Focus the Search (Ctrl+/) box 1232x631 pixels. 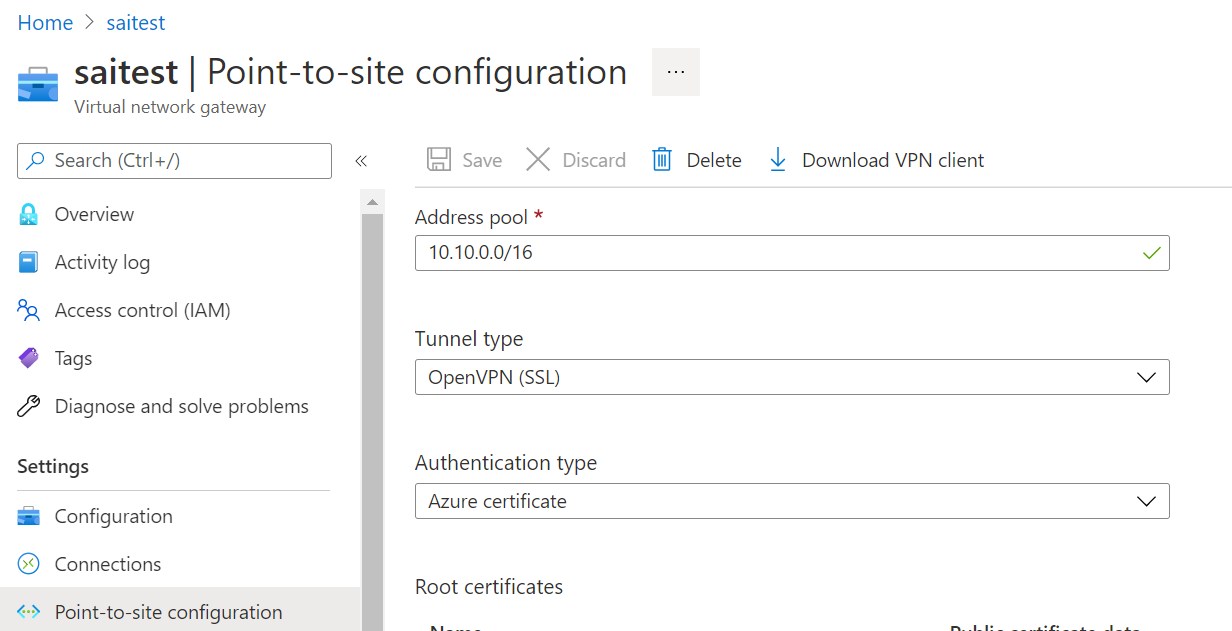[x=174, y=161]
